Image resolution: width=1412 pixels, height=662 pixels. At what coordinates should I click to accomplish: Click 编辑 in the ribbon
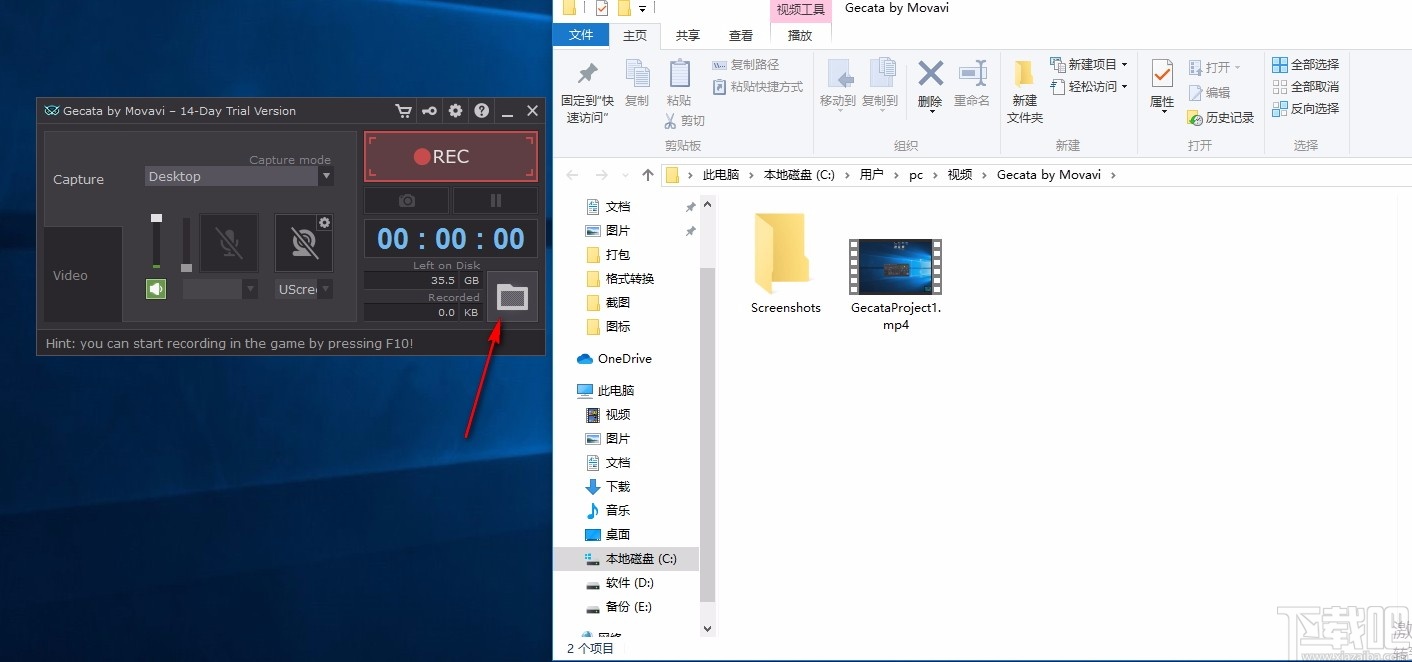(x=1209, y=92)
